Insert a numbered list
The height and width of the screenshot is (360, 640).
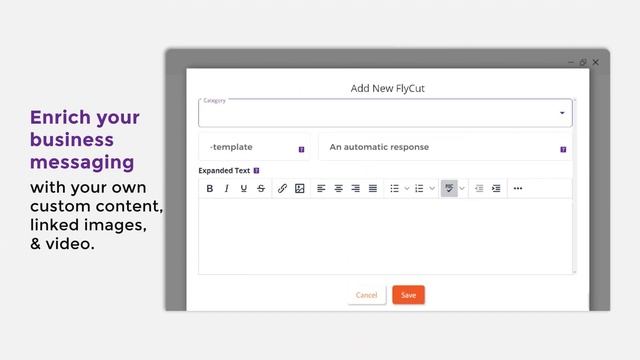tap(419, 188)
